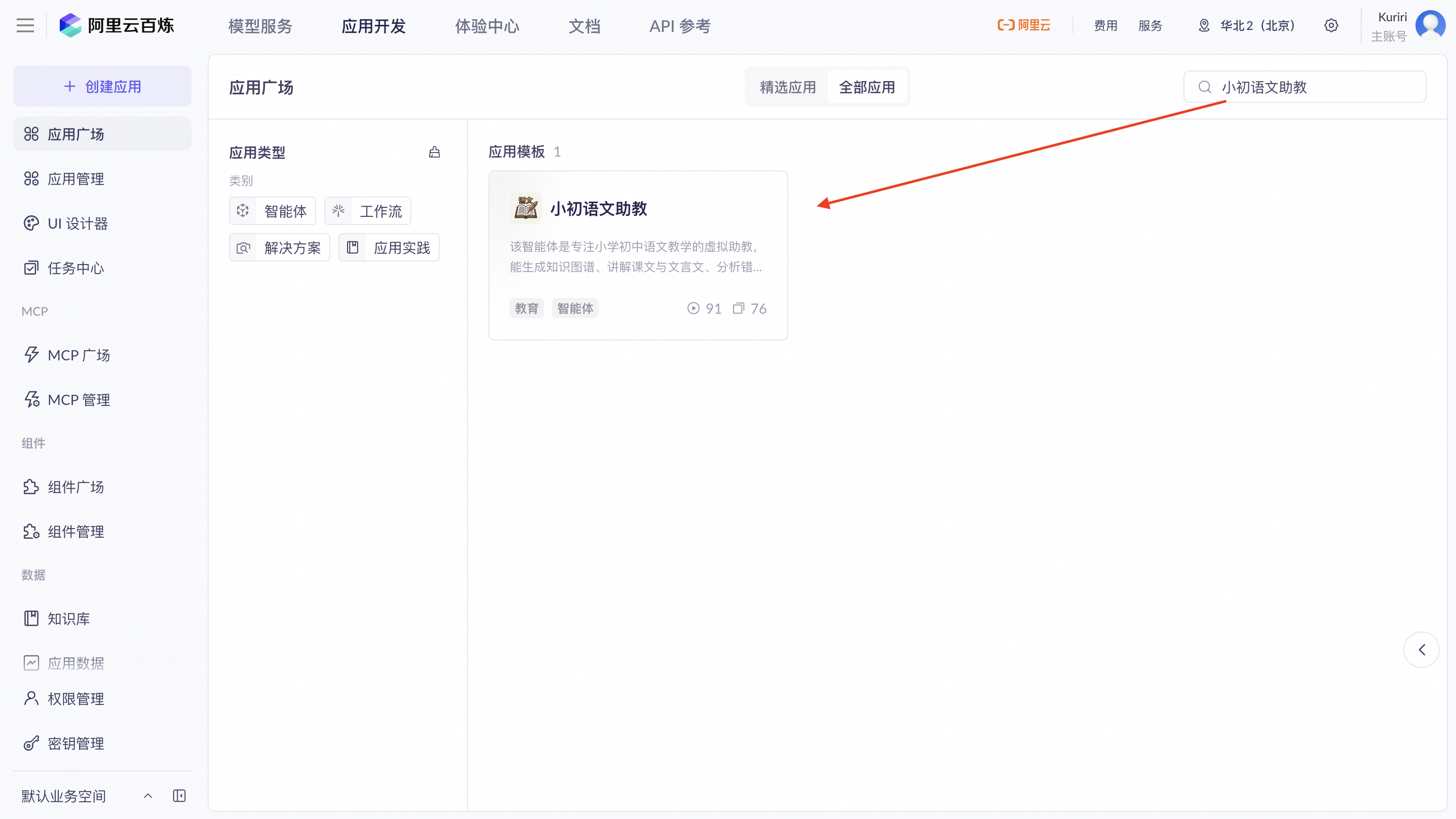Open the 模型服务 top menu
The image size is (1456, 819).
260,26
